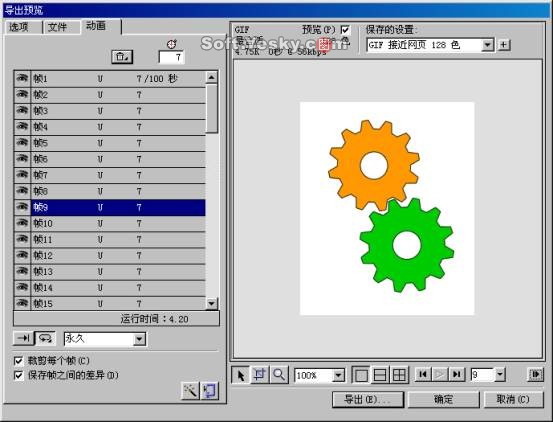Image resolution: width=553 pixels, height=422 pixels.
Task: Click the frame delay clock icon
Action: 171,44
